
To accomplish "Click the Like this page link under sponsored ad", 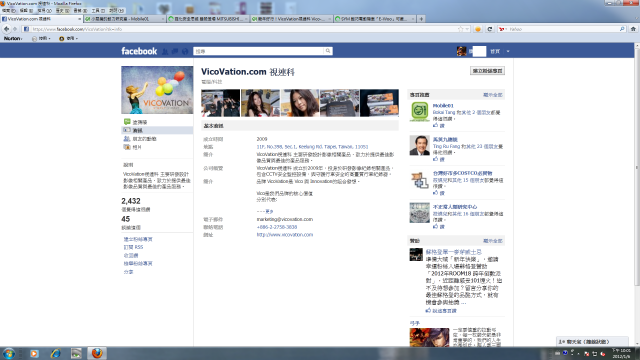I will pos(441,311).
